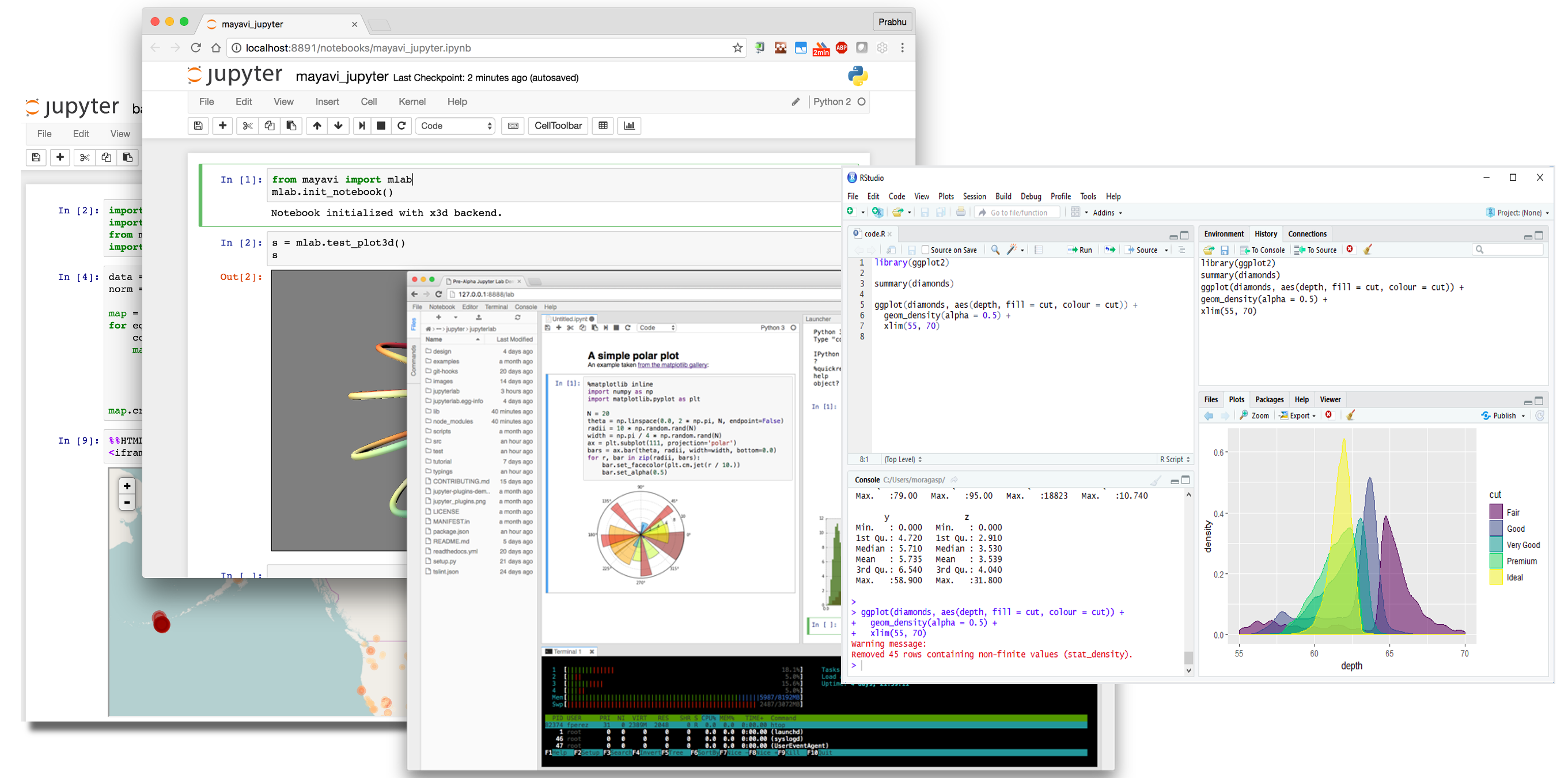Image resolution: width=1568 pixels, height=778 pixels.
Task: Click the History pane search box in RStudio
Action: coord(1508,250)
